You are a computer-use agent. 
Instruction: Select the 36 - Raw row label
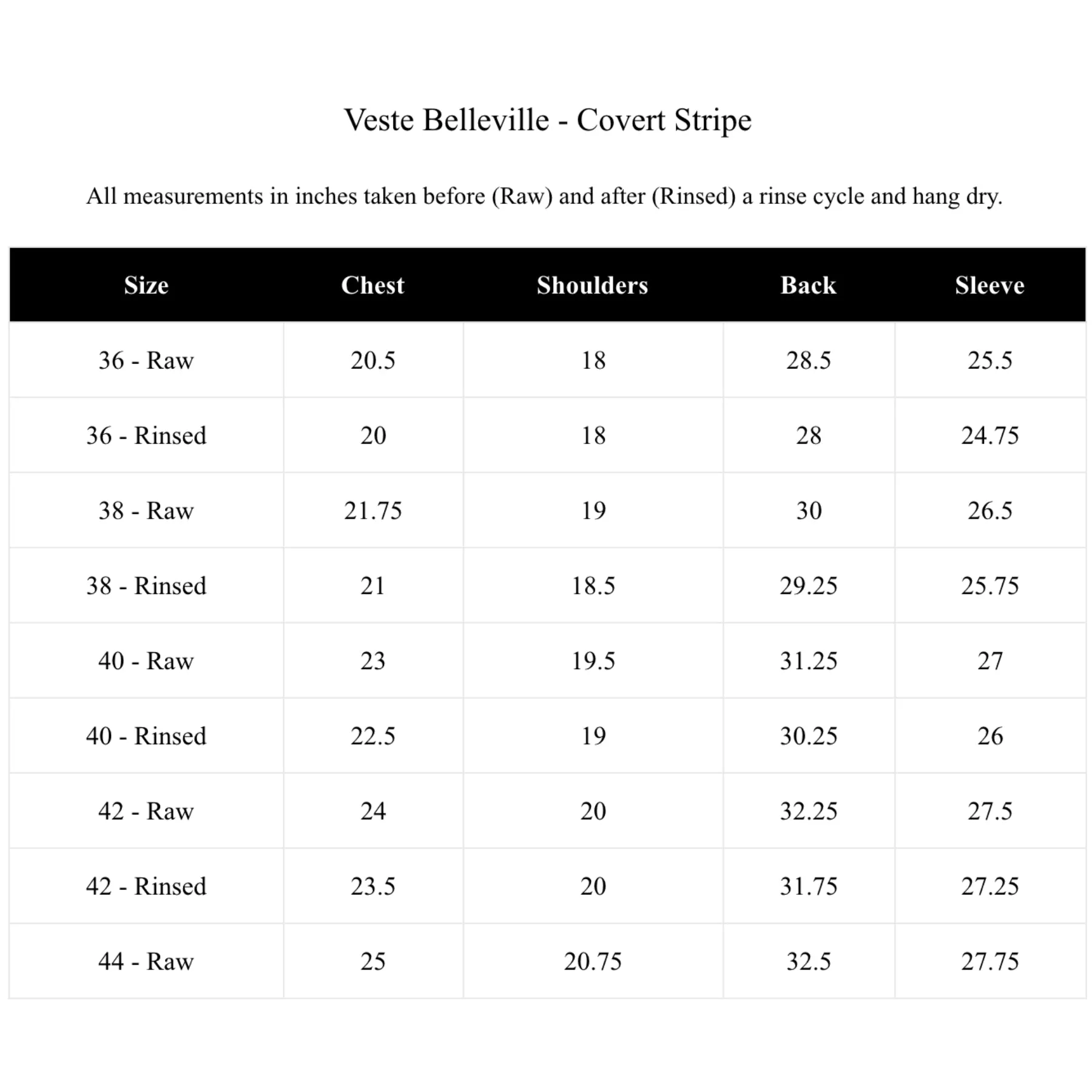pyautogui.click(x=146, y=360)
